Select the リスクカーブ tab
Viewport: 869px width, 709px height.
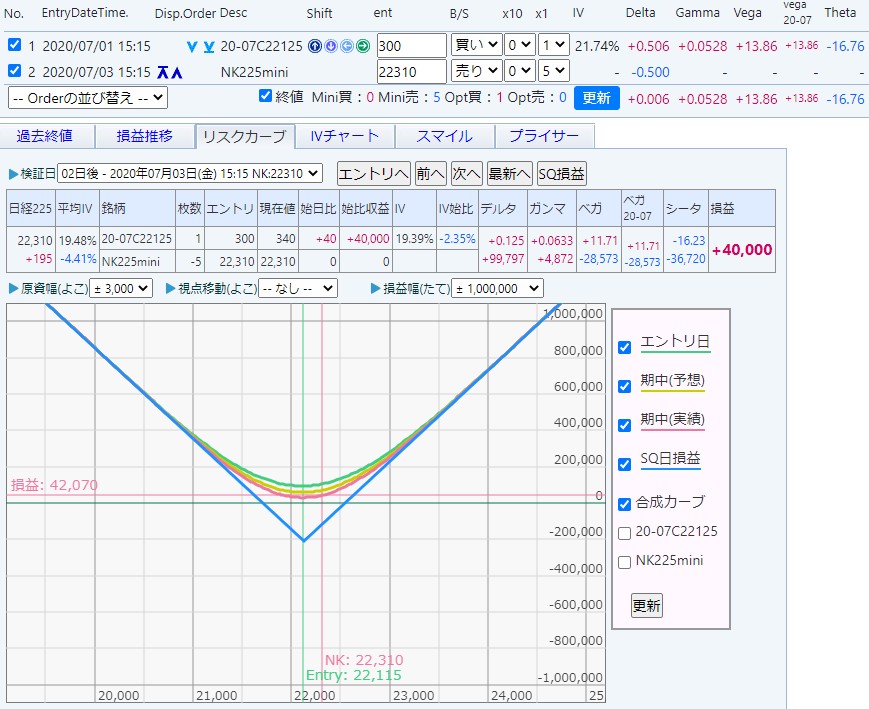pyautogui.click(x=244, y=136)
